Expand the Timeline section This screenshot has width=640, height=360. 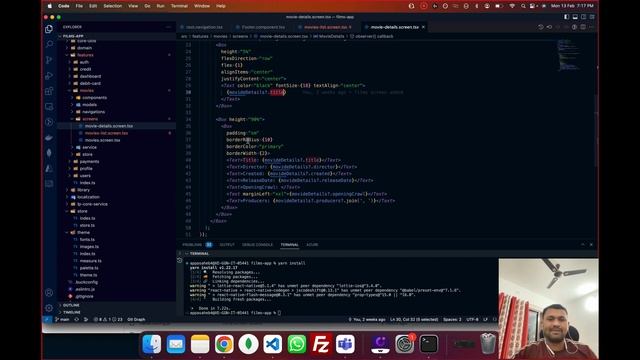click(x=116, y=312)
